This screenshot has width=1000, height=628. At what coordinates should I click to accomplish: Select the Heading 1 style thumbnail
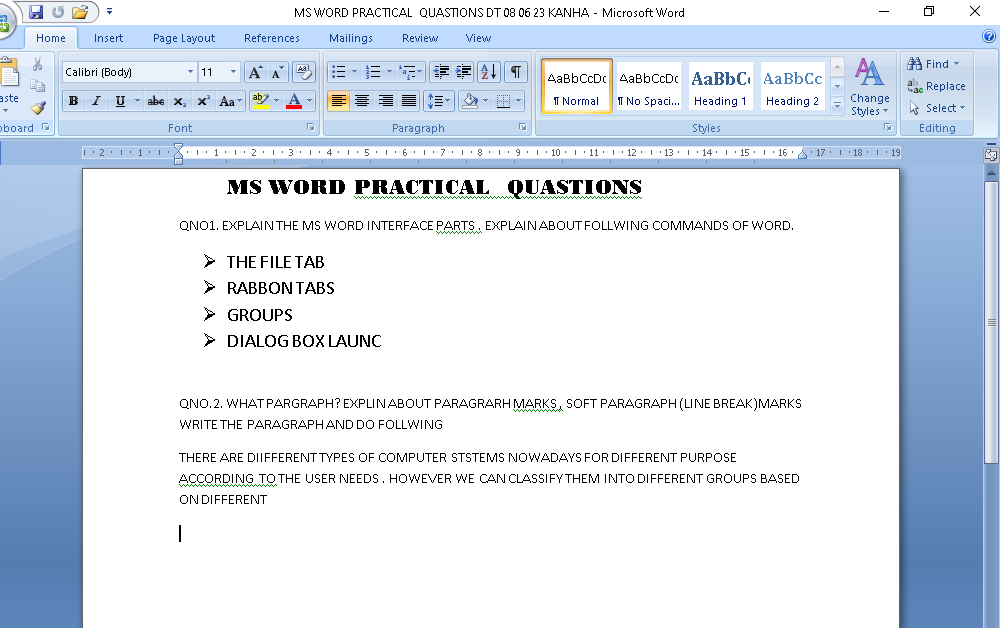coord(720,87)
